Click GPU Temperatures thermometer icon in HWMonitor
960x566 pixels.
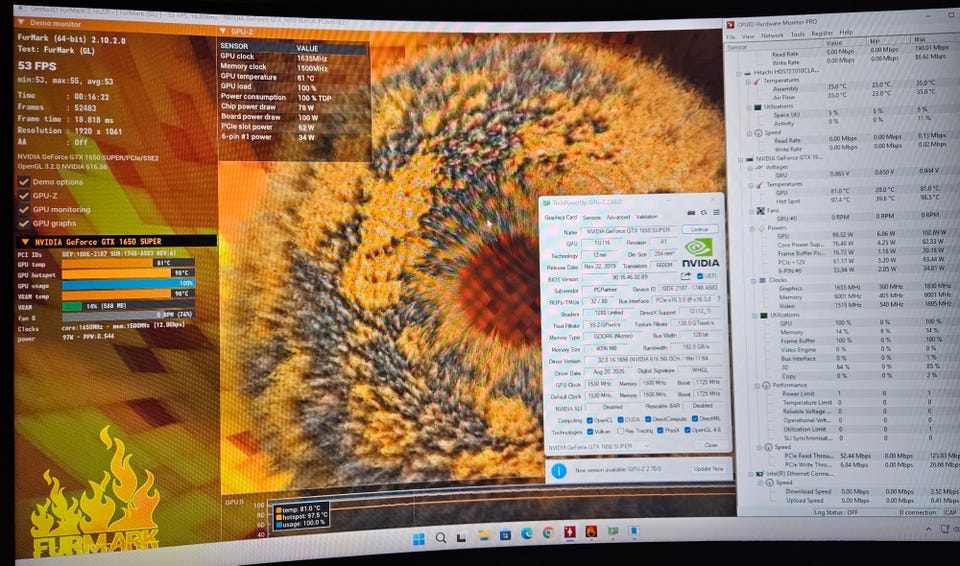(760, 184)
